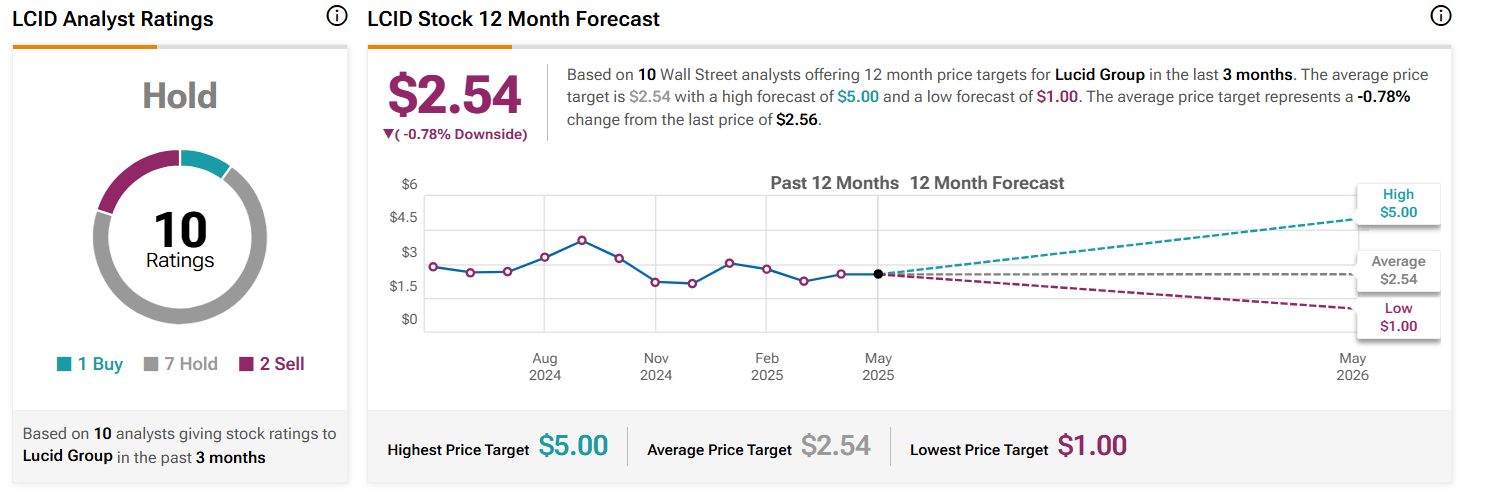Select the 1 Buy legend label

pyautogui.click(x=98, y=364)
